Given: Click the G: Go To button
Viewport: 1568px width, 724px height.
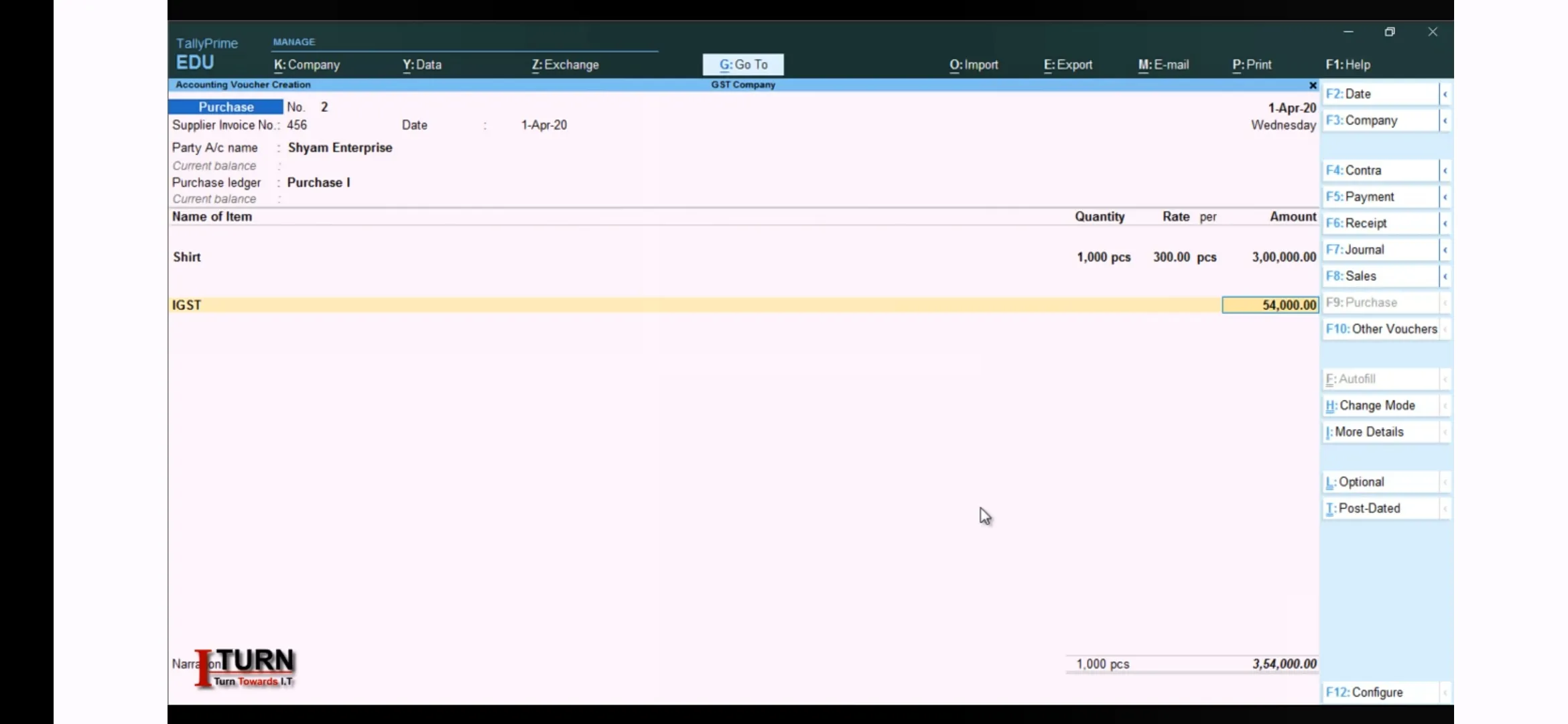Looking at the screenshot, I should point(743,64).
